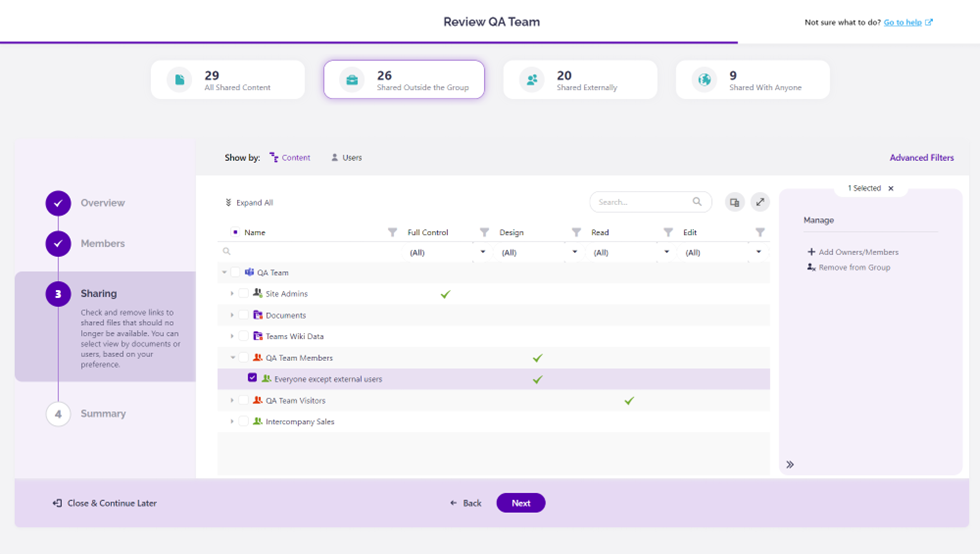
Task: Click the Next button
Action: (521, 503)
